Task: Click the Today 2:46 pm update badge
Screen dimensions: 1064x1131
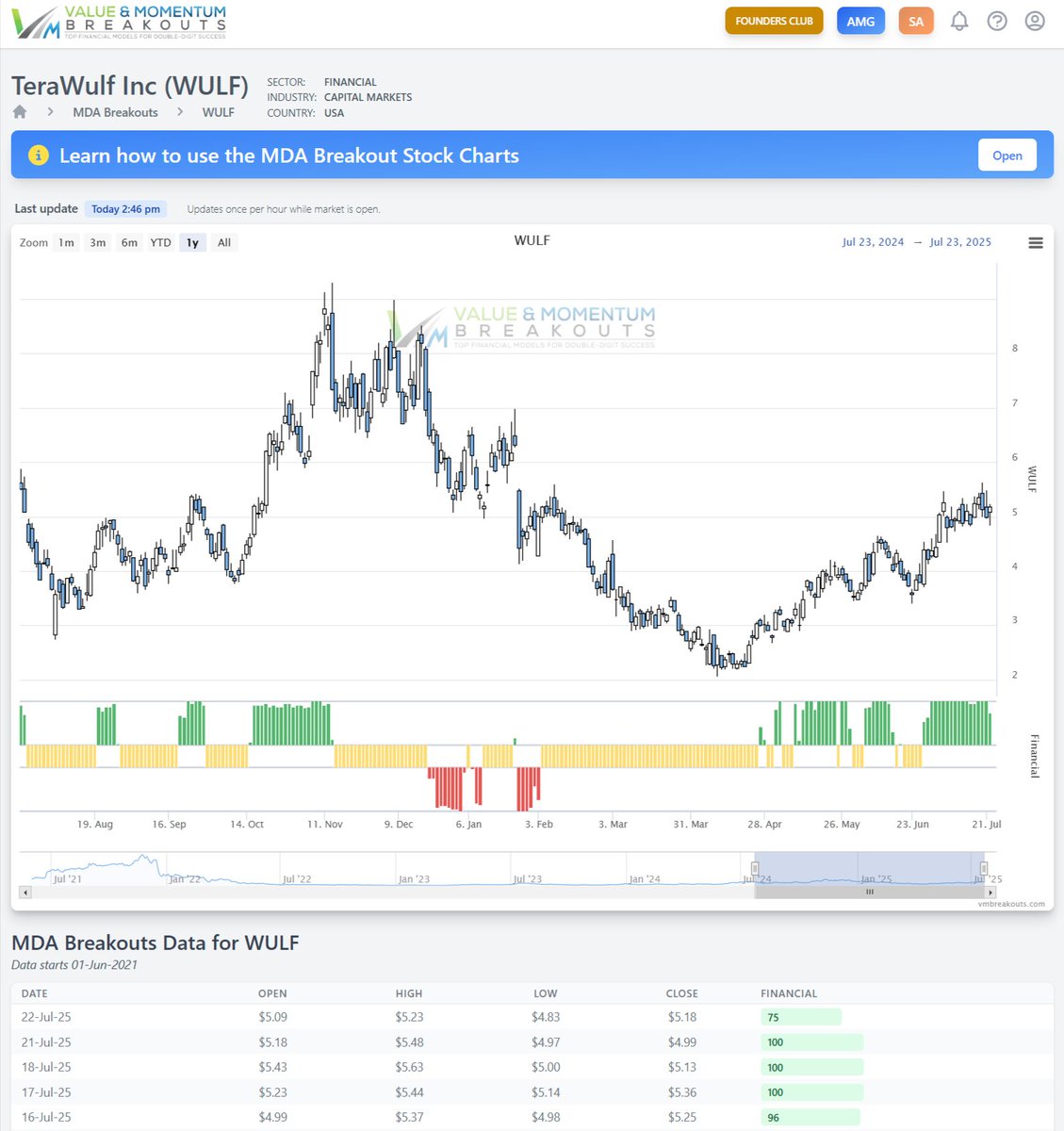Action: 125,209
